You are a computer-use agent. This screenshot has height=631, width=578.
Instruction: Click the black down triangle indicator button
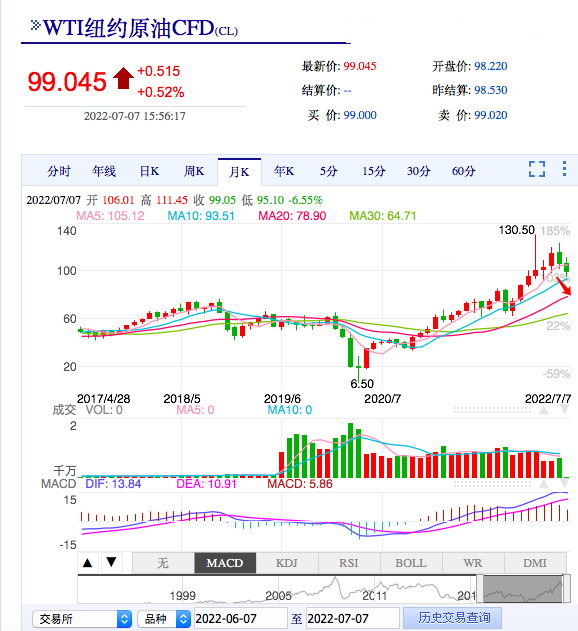click(x=111, y=562)
